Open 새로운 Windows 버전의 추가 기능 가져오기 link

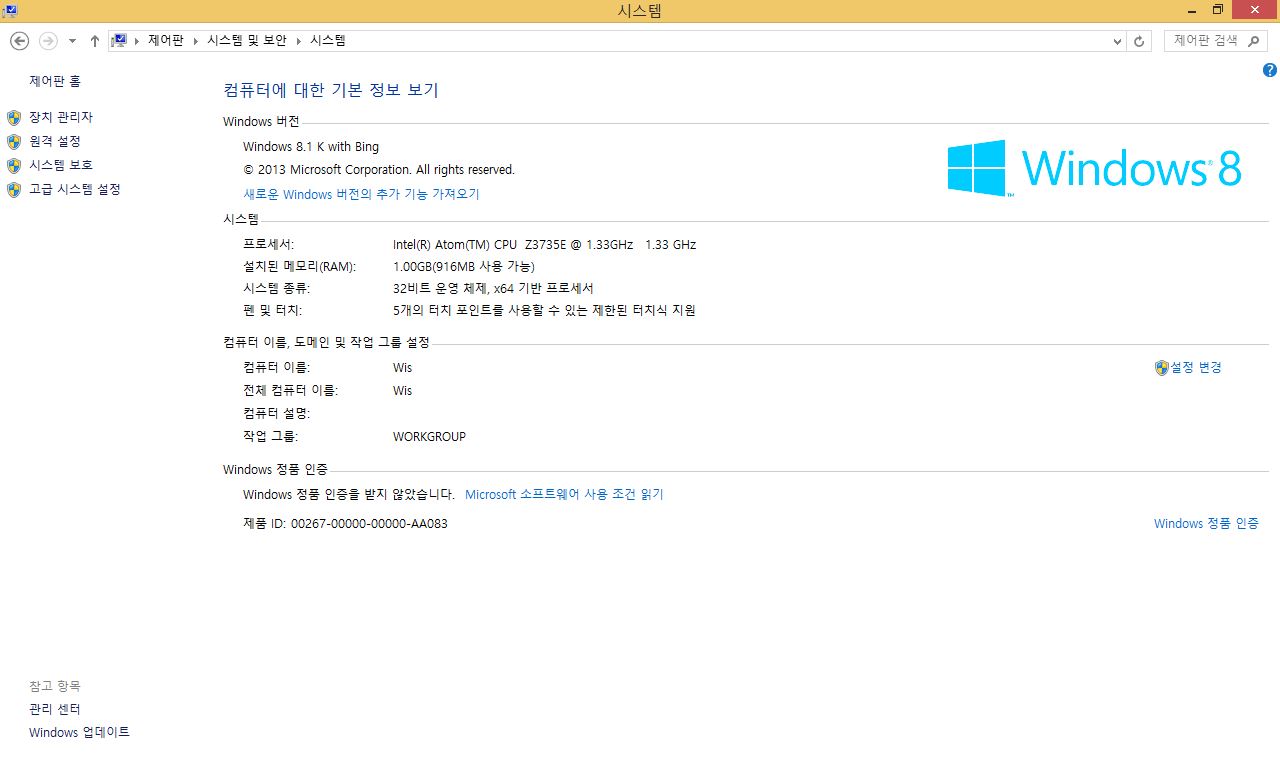click(362, 194)
